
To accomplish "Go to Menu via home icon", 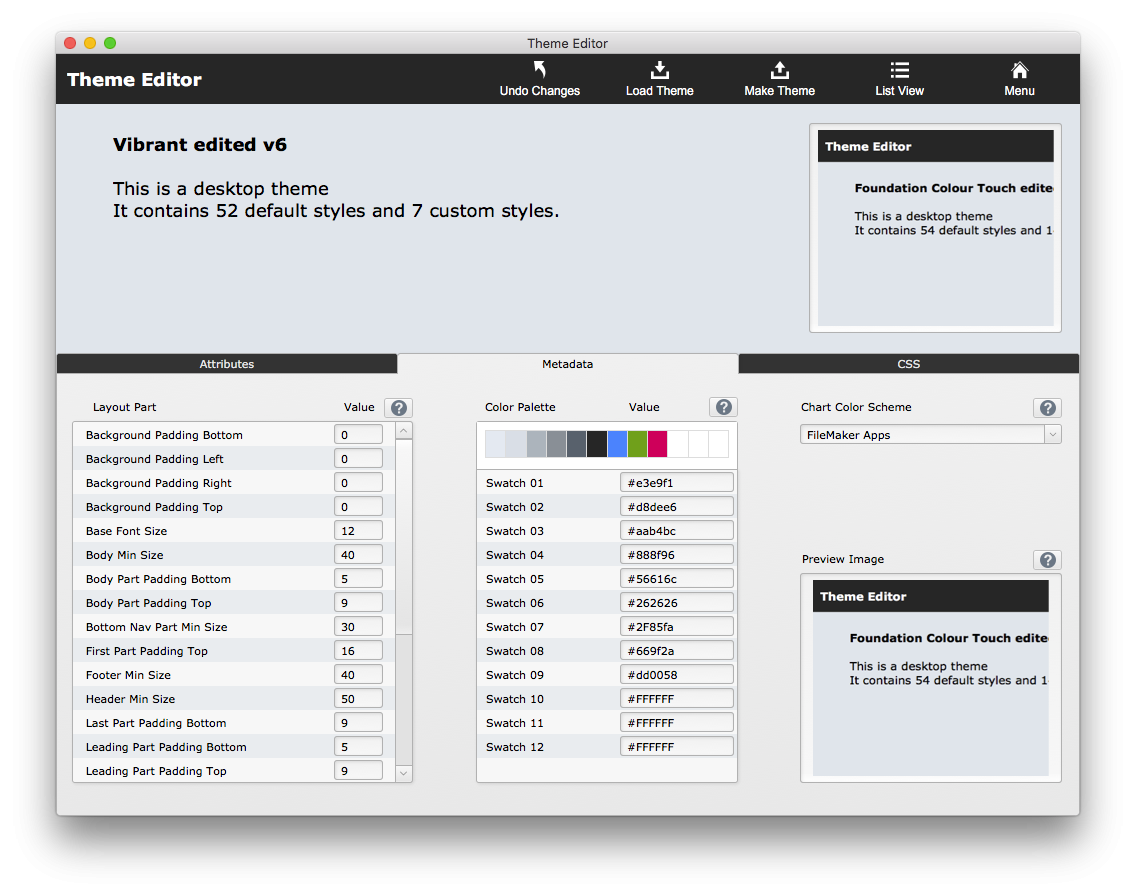I will (1019, 70).
